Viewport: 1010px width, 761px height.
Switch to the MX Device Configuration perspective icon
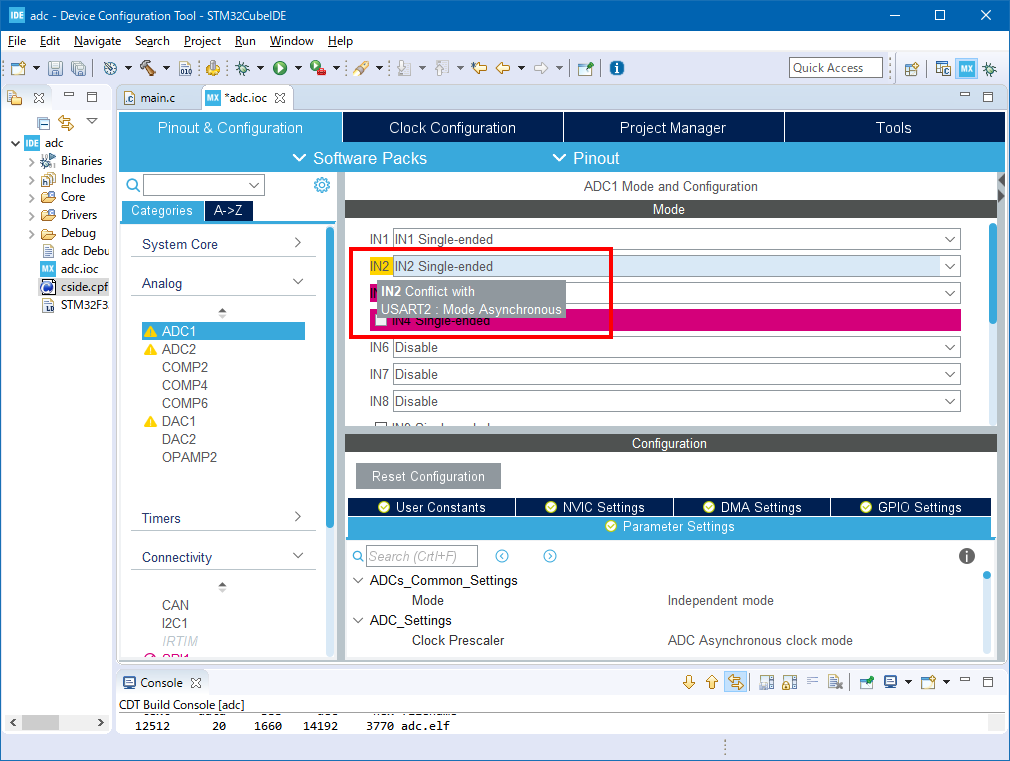(x=966, y=69)
